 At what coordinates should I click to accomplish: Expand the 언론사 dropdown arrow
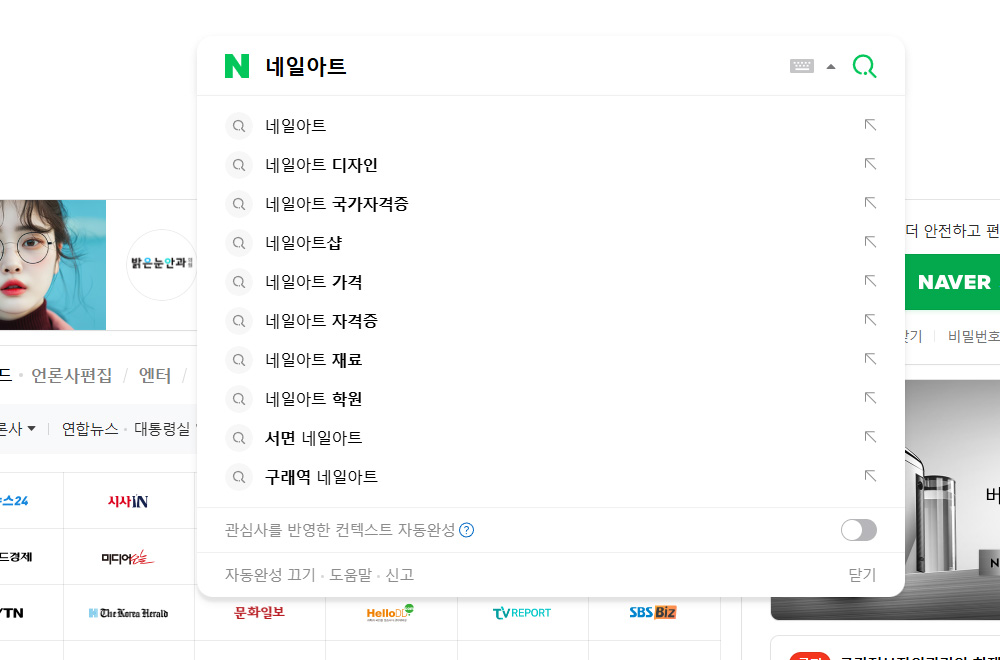click(x=31, y=429)
